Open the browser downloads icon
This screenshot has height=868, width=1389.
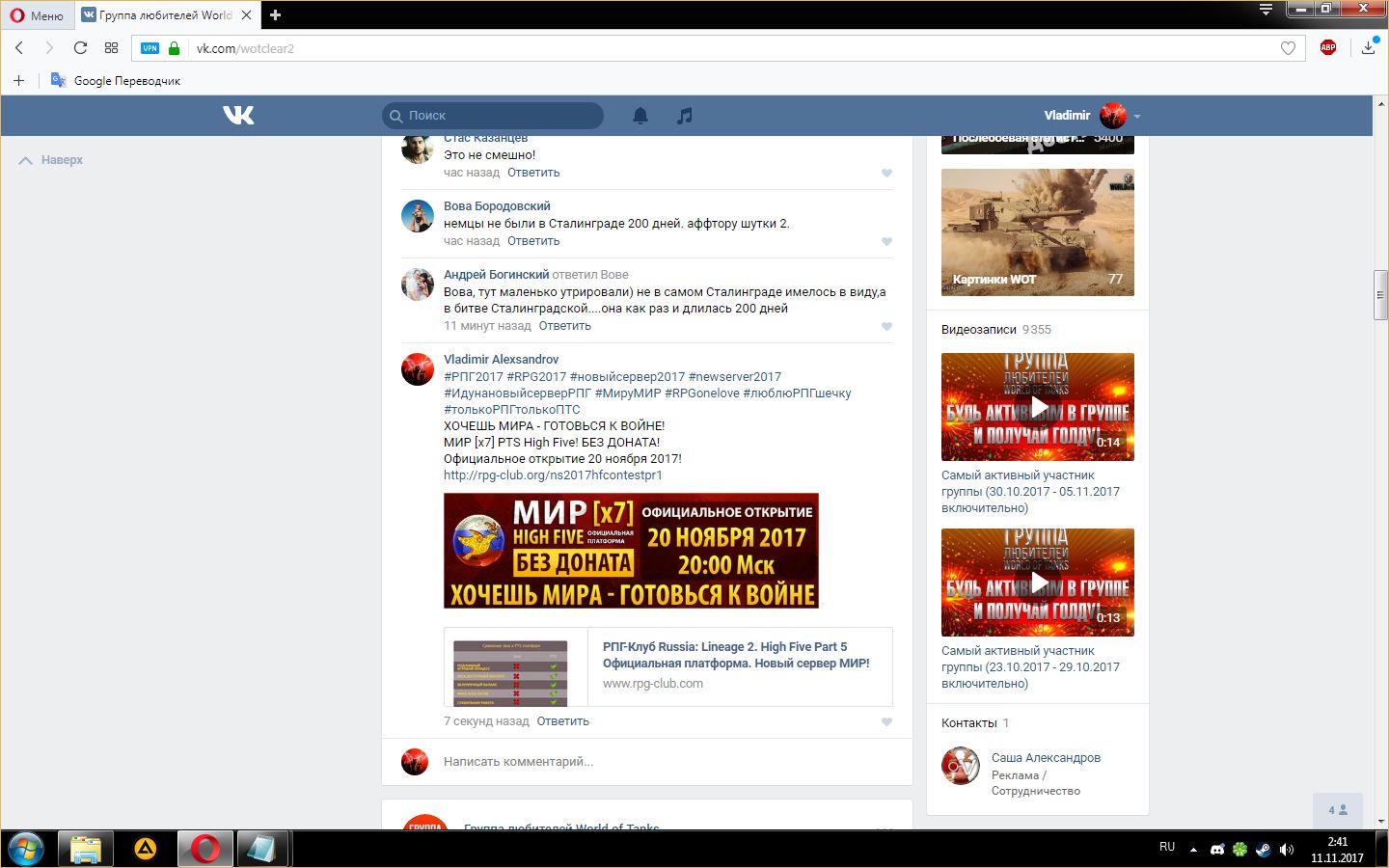[x=1369, y=47]
